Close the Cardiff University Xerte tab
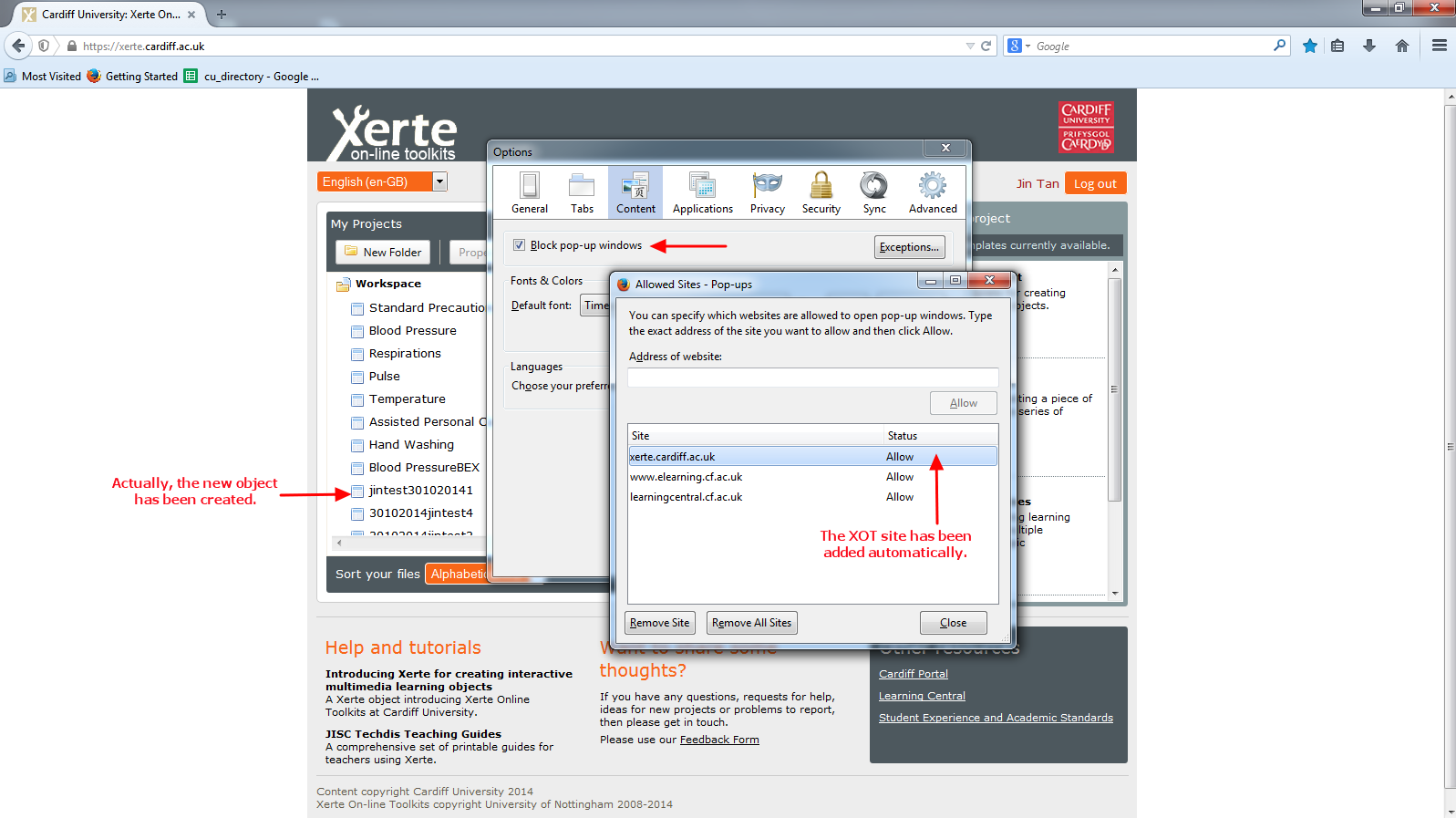 click(x=191, y=15)
